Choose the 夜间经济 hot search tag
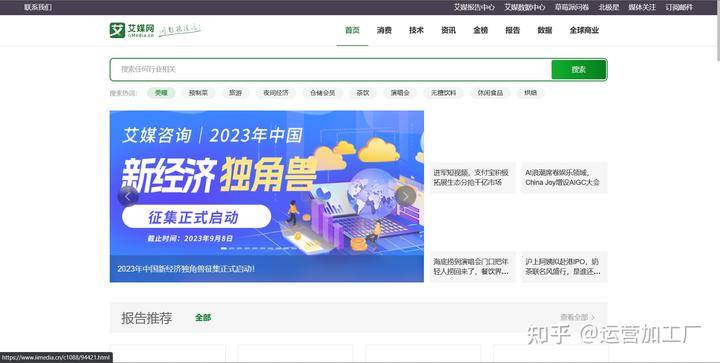Image resolution: width=720 pixels, height=363 pixels. pos(276,93)
